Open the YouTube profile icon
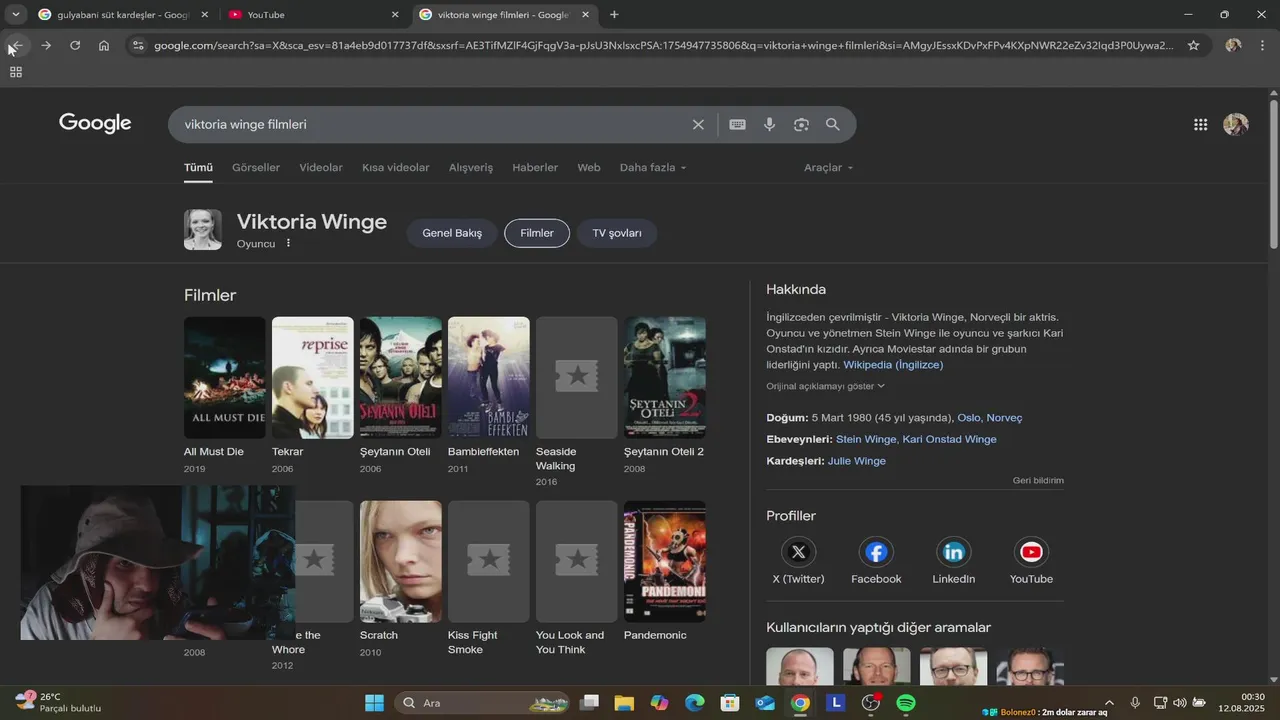Screen dimensions: 1280x720 pos(1031,552)
